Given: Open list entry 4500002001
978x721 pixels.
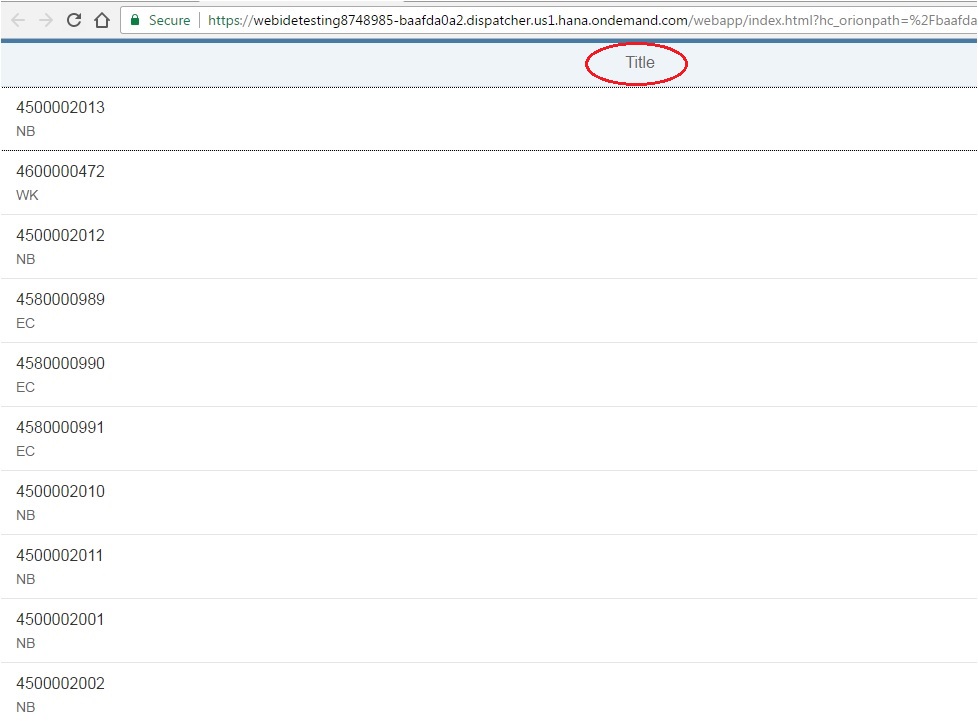Looking at the screenshot, I should [x=489, y=631].
